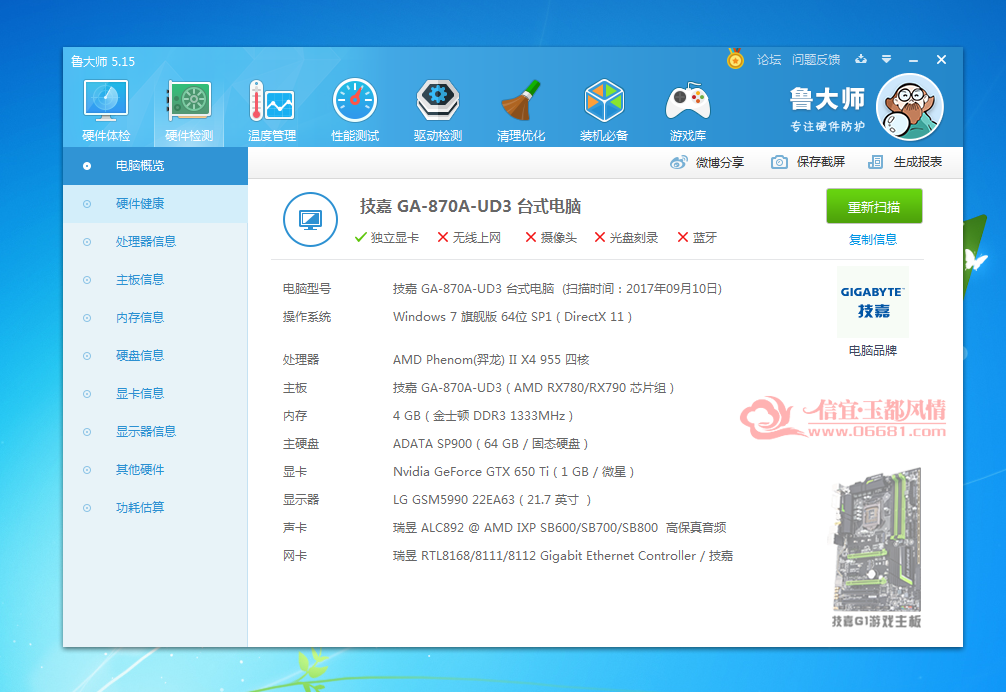Click the heading 技嘉 GA-870A-UD3 台式电脑

coord(470,206)
